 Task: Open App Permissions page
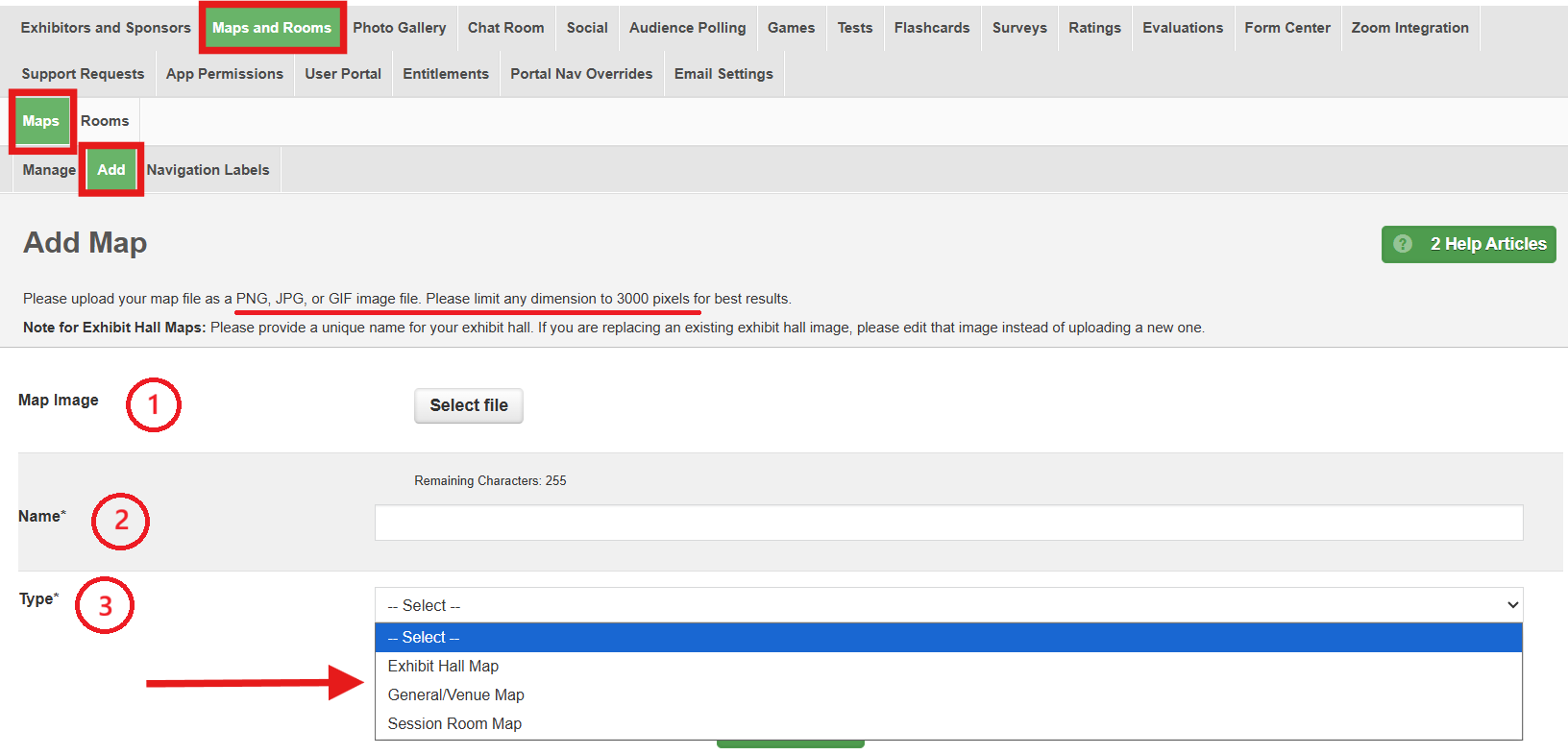pyautogui.click(x=224, y=74)
